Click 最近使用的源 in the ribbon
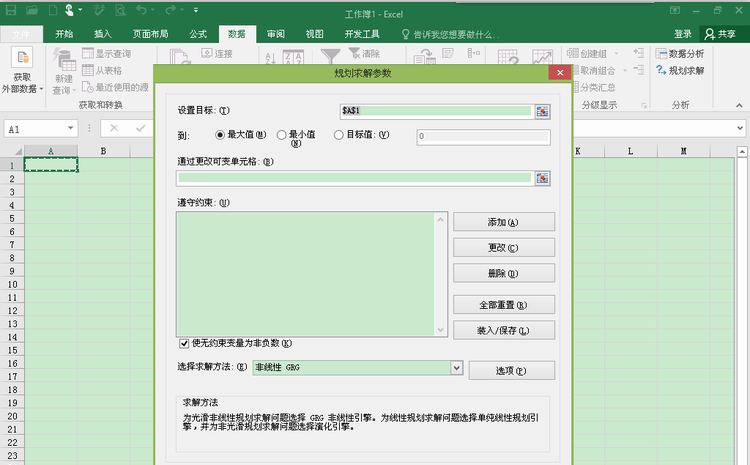Screen dimensions: 750x465 (115, 87)
